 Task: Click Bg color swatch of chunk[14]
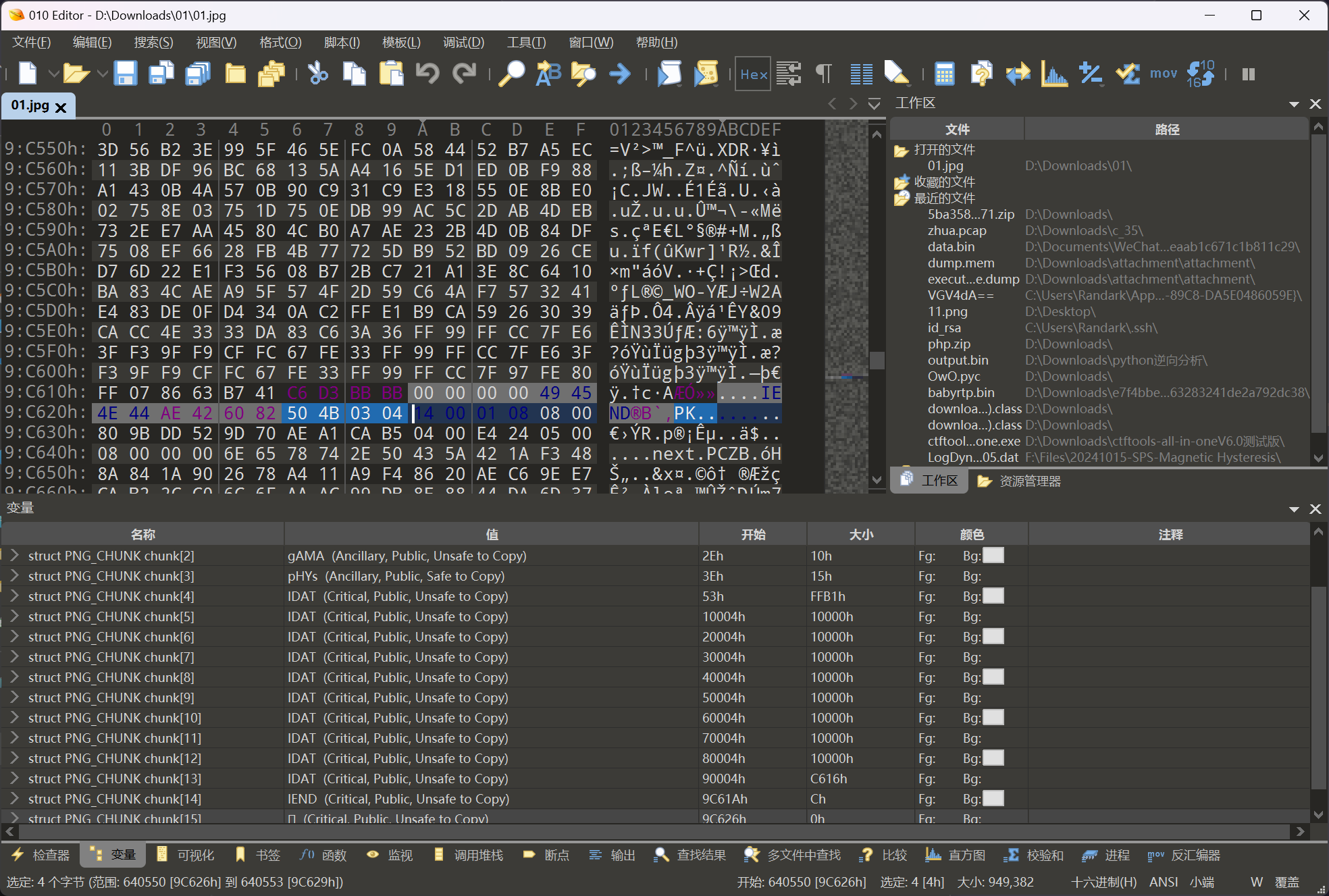[x=993, y=798]
